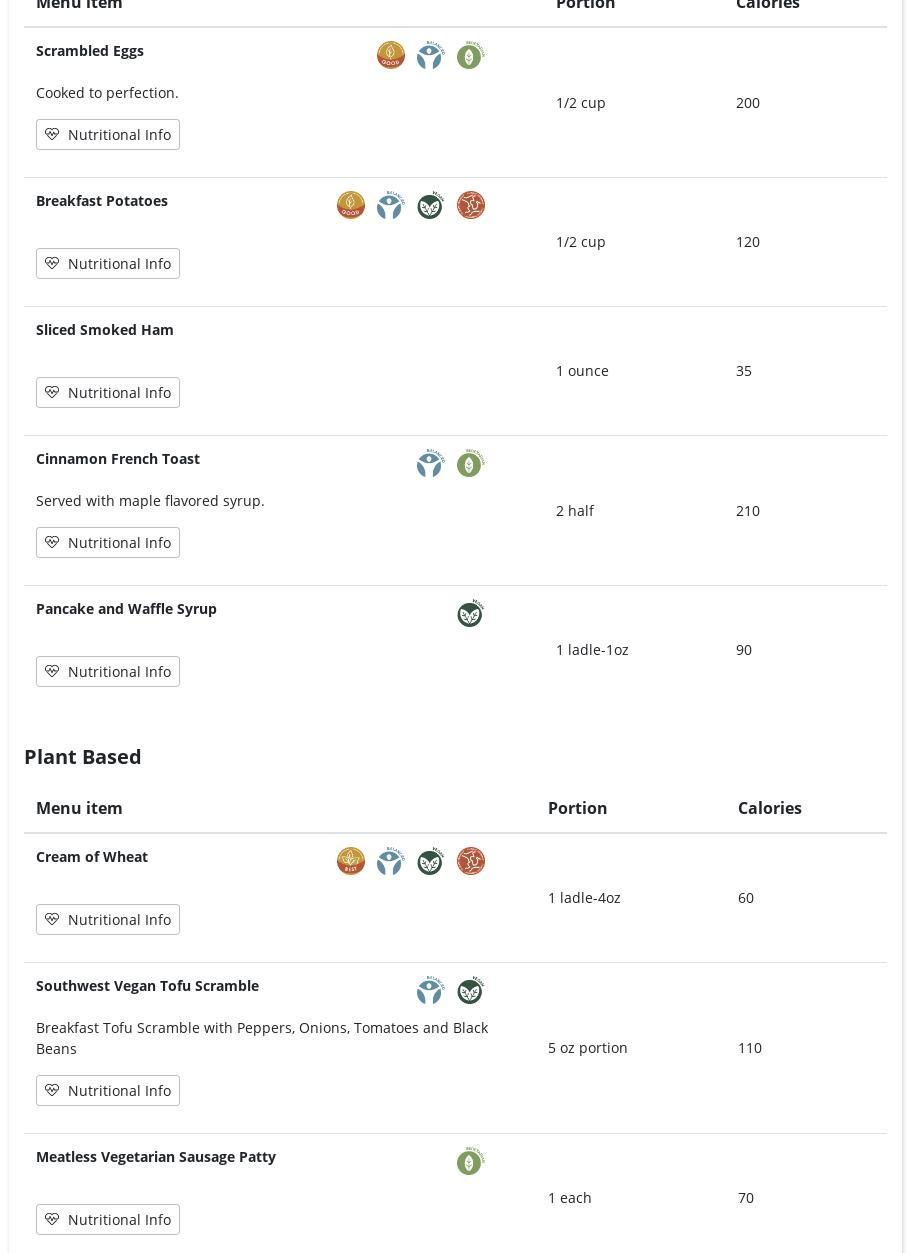Click the red-orange circle icon beside Cream of Wheat
This screenshot has height=1253, width=911.
pos(471,861)
